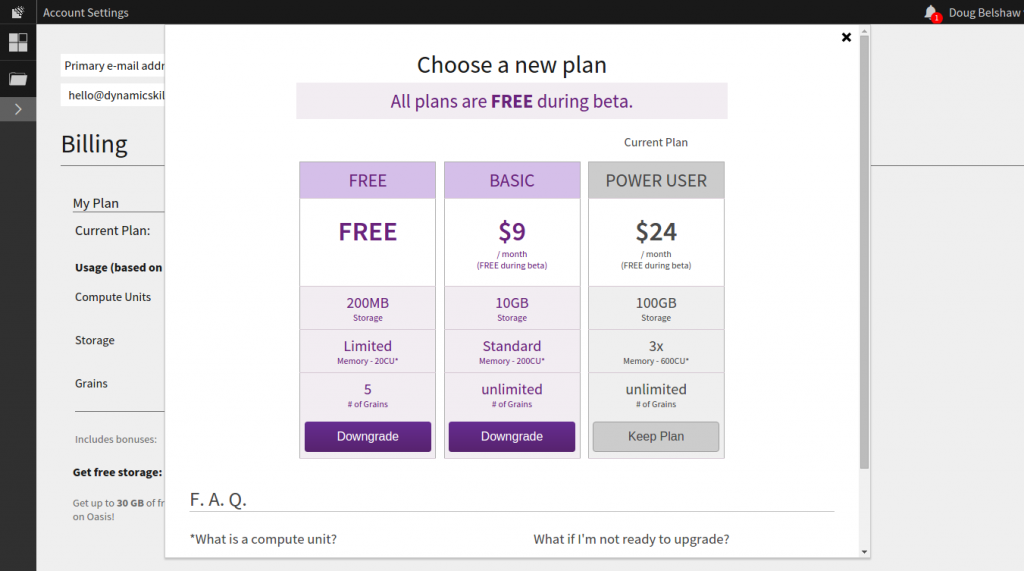Downgrade to the BASIC plan
This screenshot has height=571, width=1024.
point(511,437)
